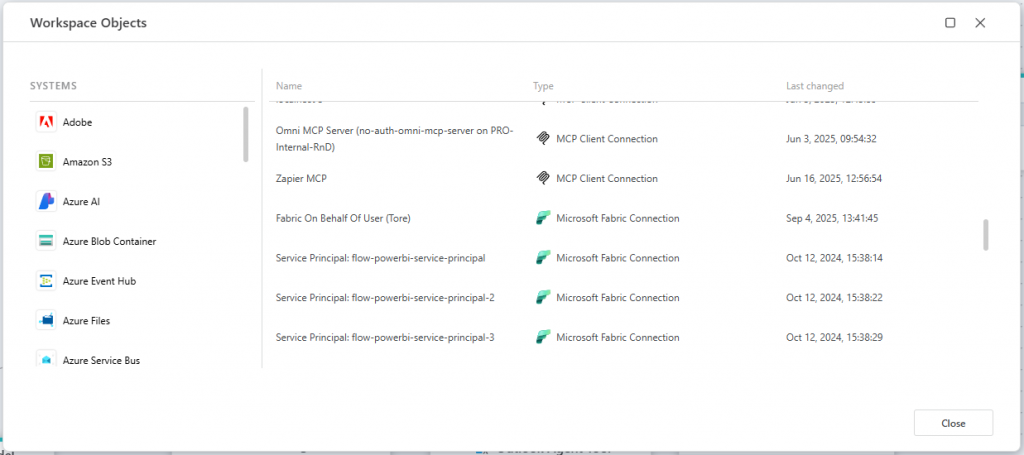The width and height of the screenshot is (1024, 455).
Task: Select the Azure Files icon
Action: pyautogui.click(x=45, y=321)
